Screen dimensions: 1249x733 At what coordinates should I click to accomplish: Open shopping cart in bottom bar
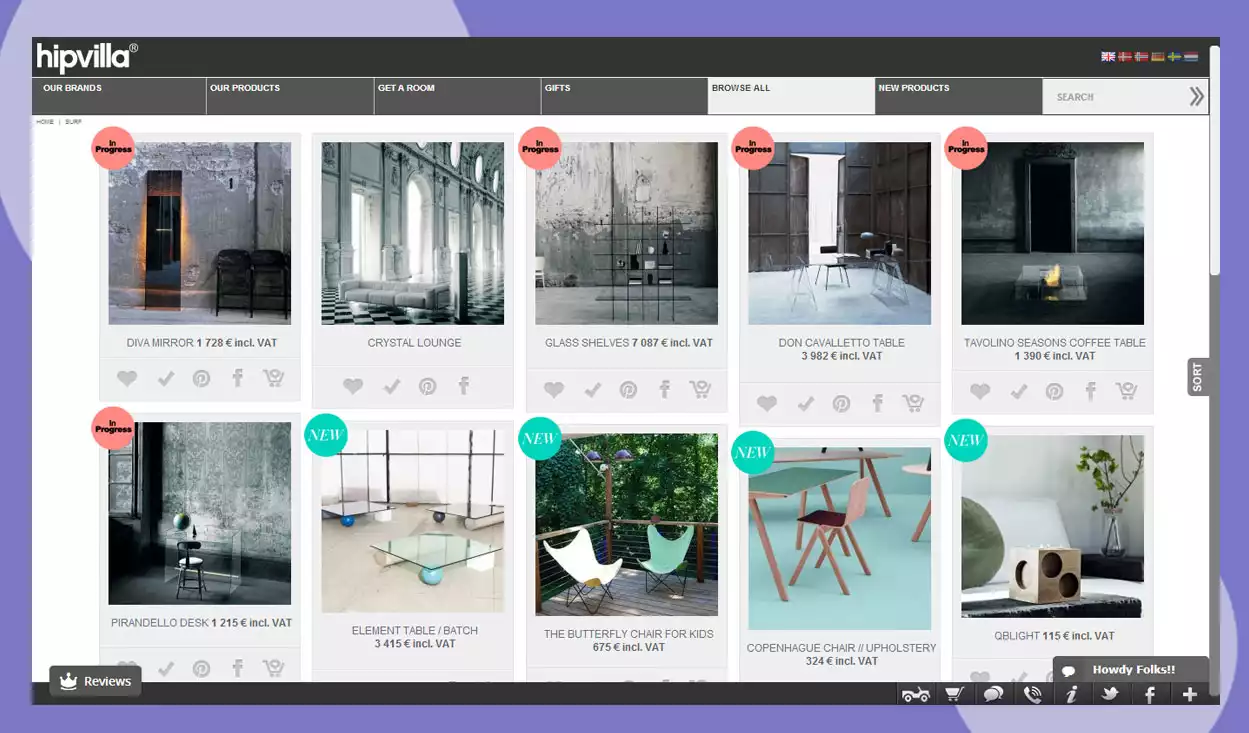pyautogui.click(x=954, y=694)
